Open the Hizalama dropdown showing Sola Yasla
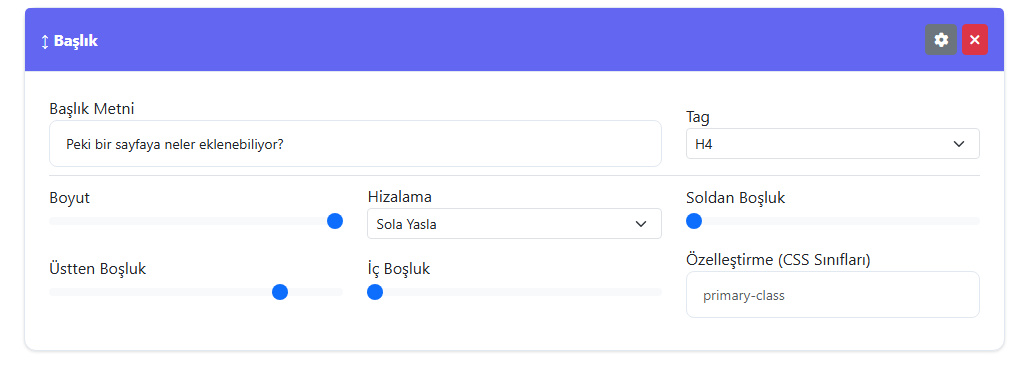 (514, 224)
